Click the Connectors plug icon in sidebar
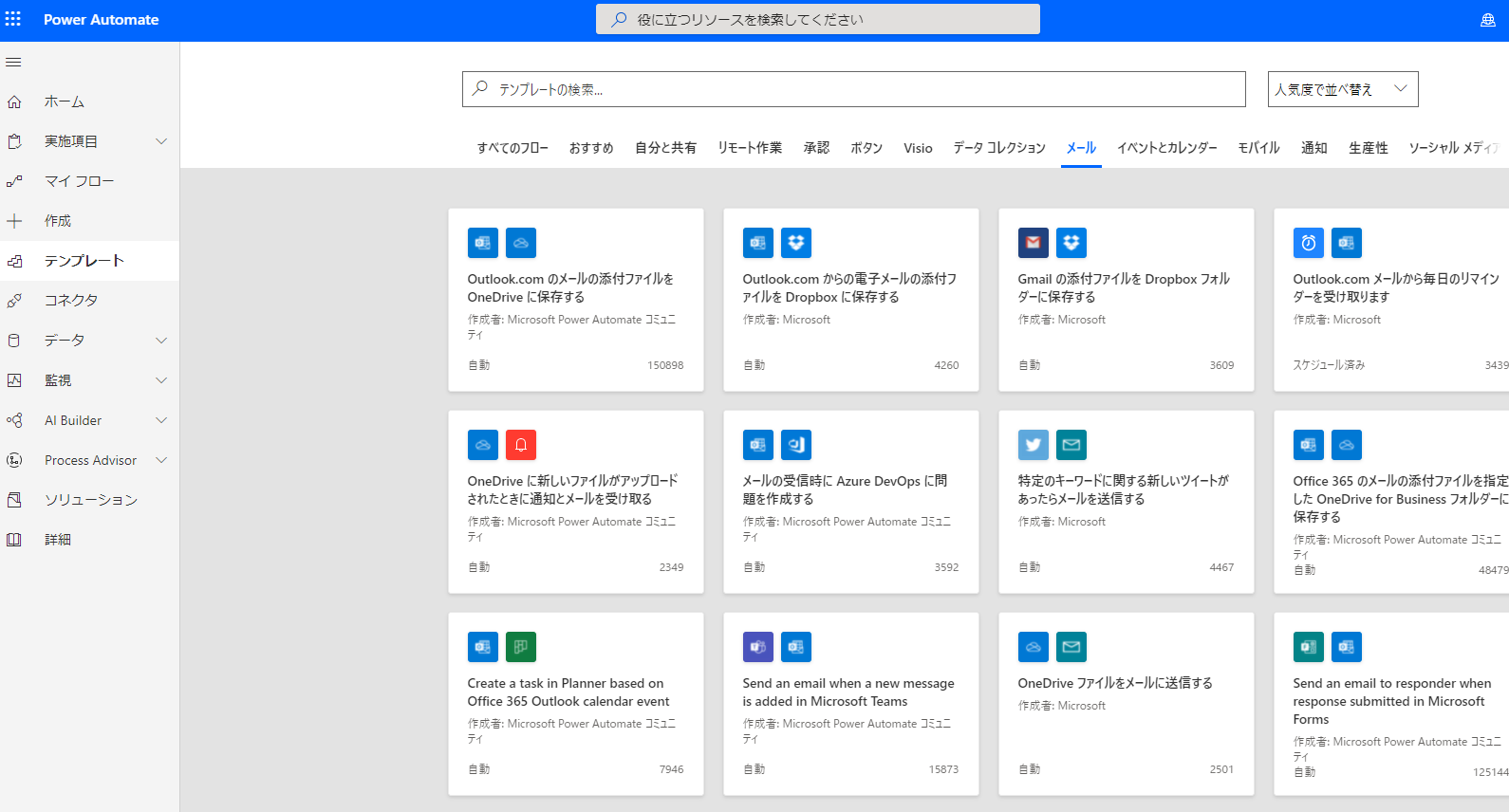The image size is (1509, 812). coord(14,301)
